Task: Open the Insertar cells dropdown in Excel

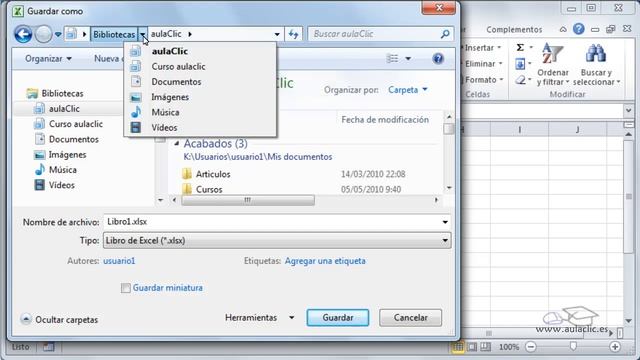Action: coord(483,48)
